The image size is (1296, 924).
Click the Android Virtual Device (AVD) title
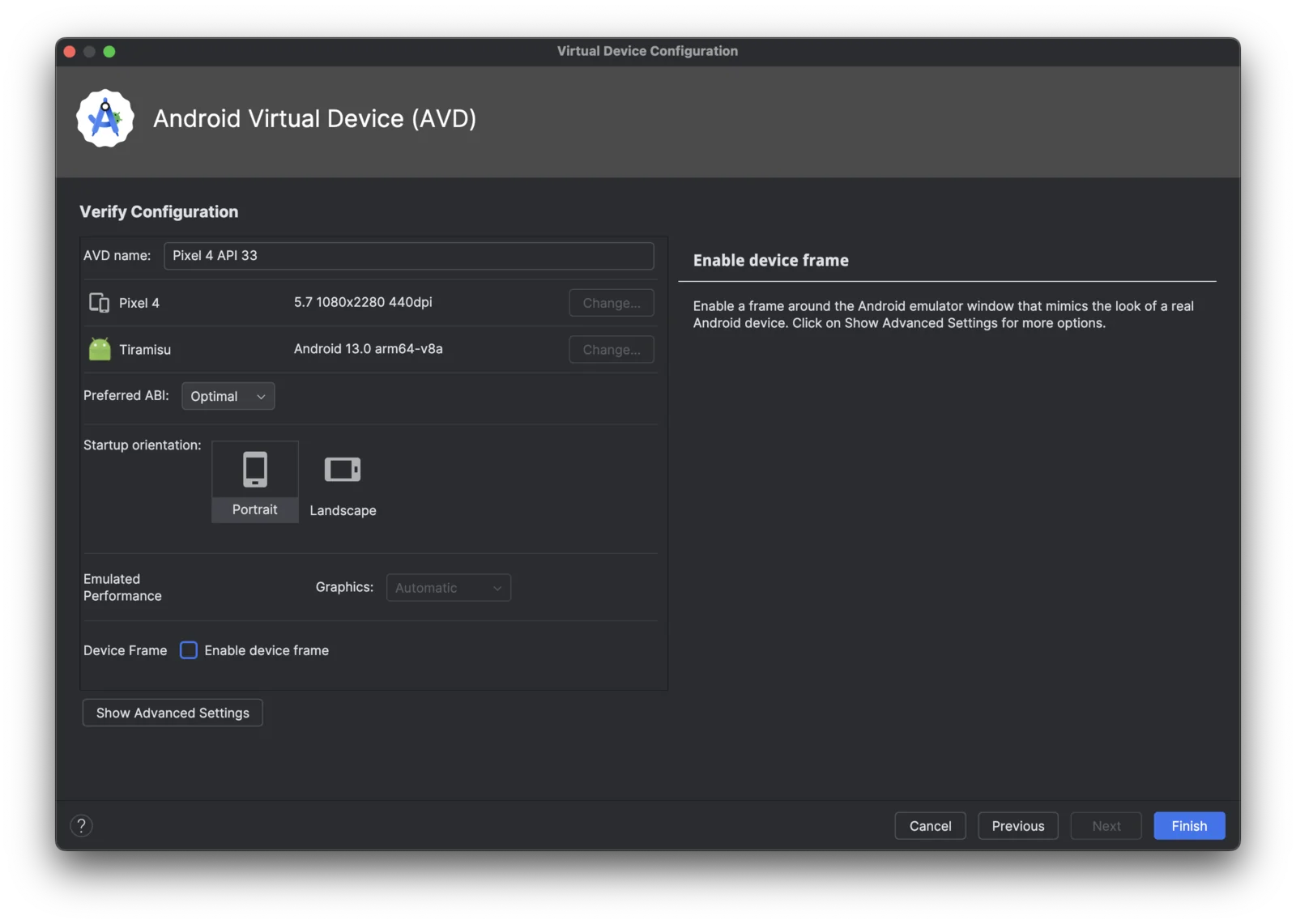(x=315, y=119)
